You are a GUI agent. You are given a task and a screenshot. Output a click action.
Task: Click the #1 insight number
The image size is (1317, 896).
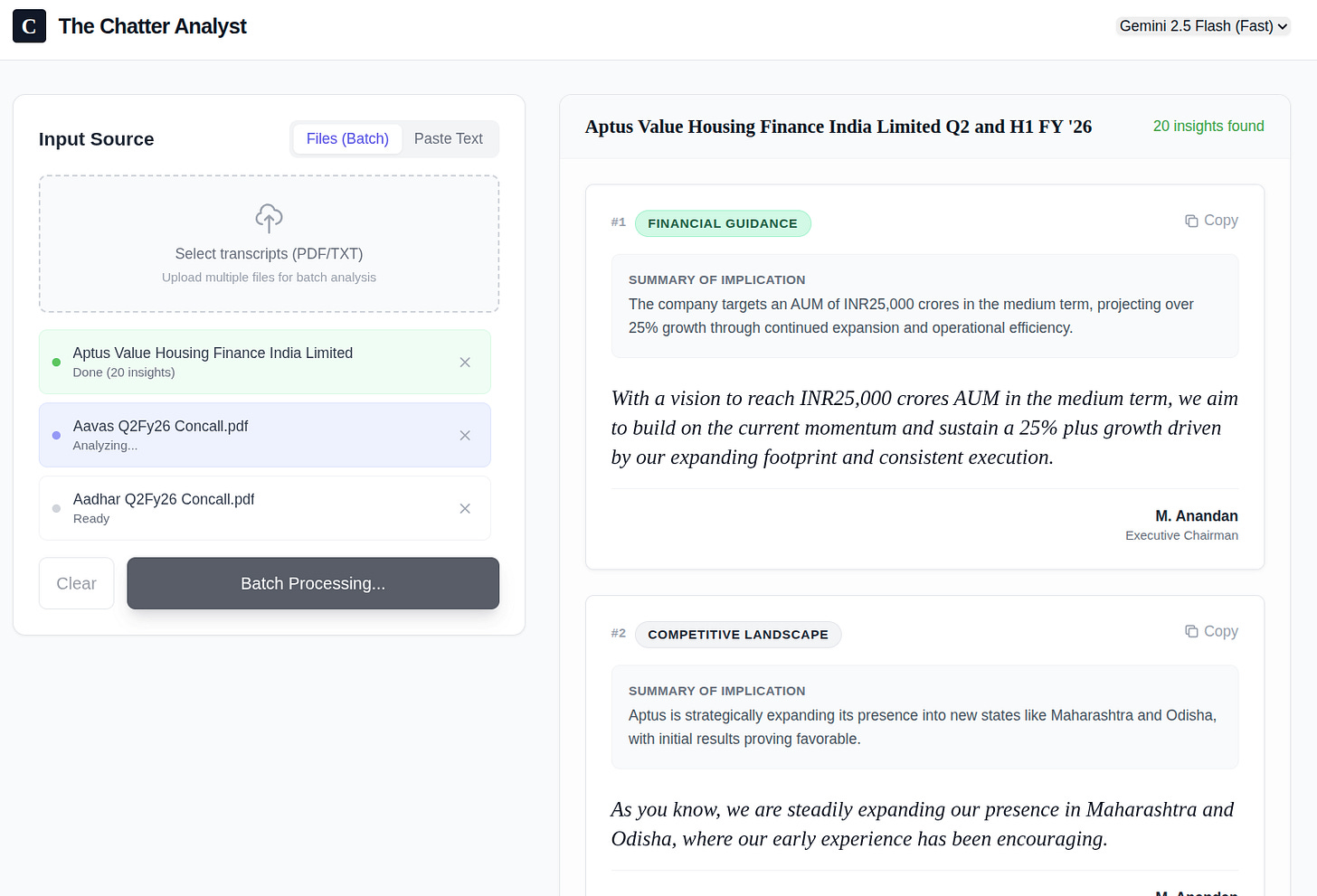tap(619, 222)
